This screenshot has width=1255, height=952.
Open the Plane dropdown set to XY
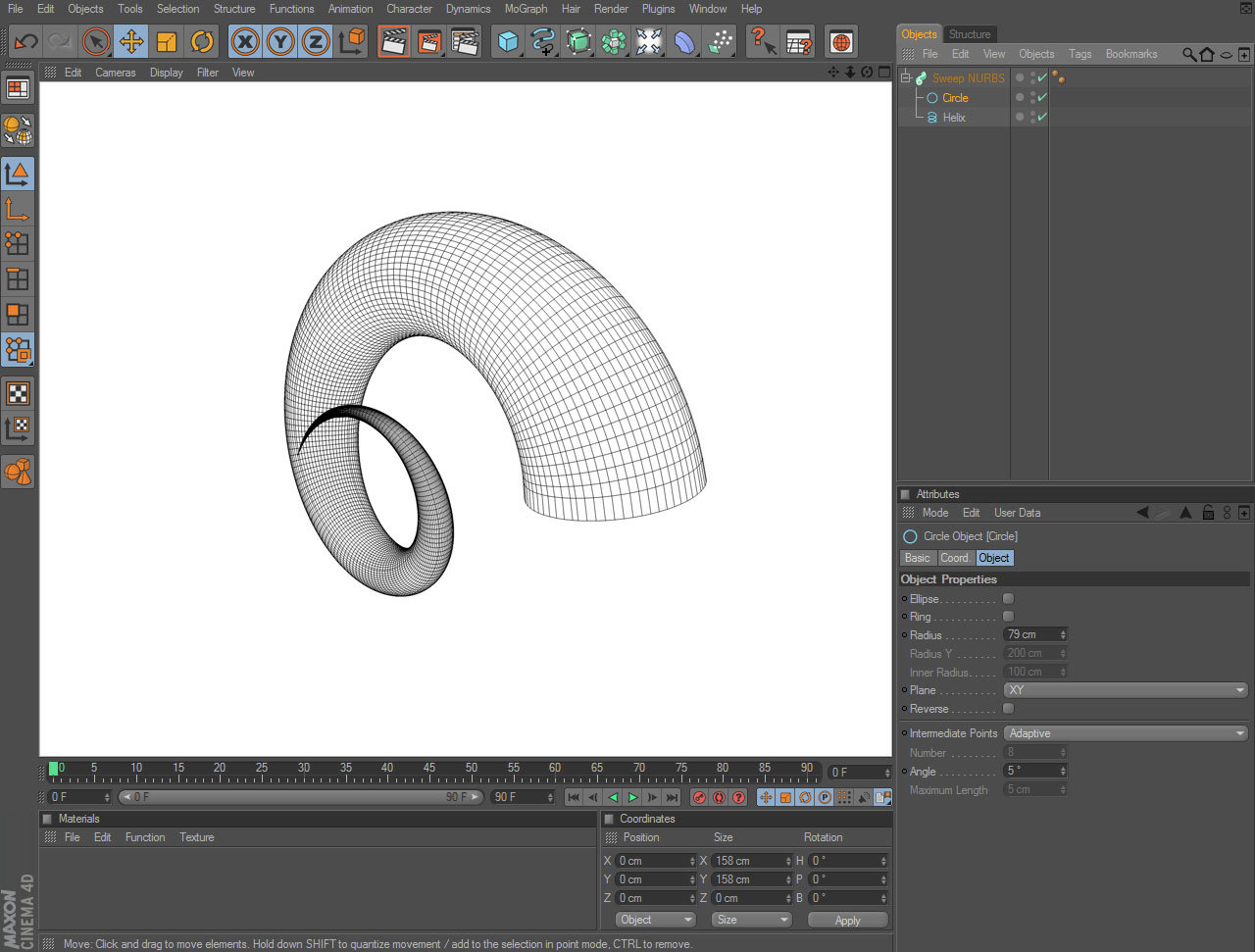point(1125,690)
